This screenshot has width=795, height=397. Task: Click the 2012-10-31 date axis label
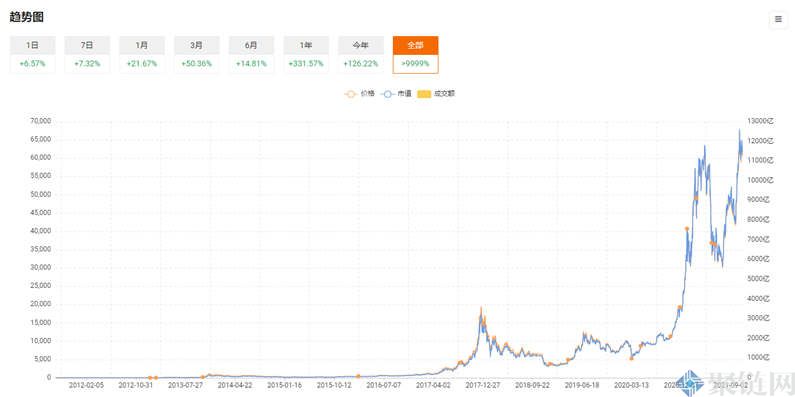tap(135, 385)
